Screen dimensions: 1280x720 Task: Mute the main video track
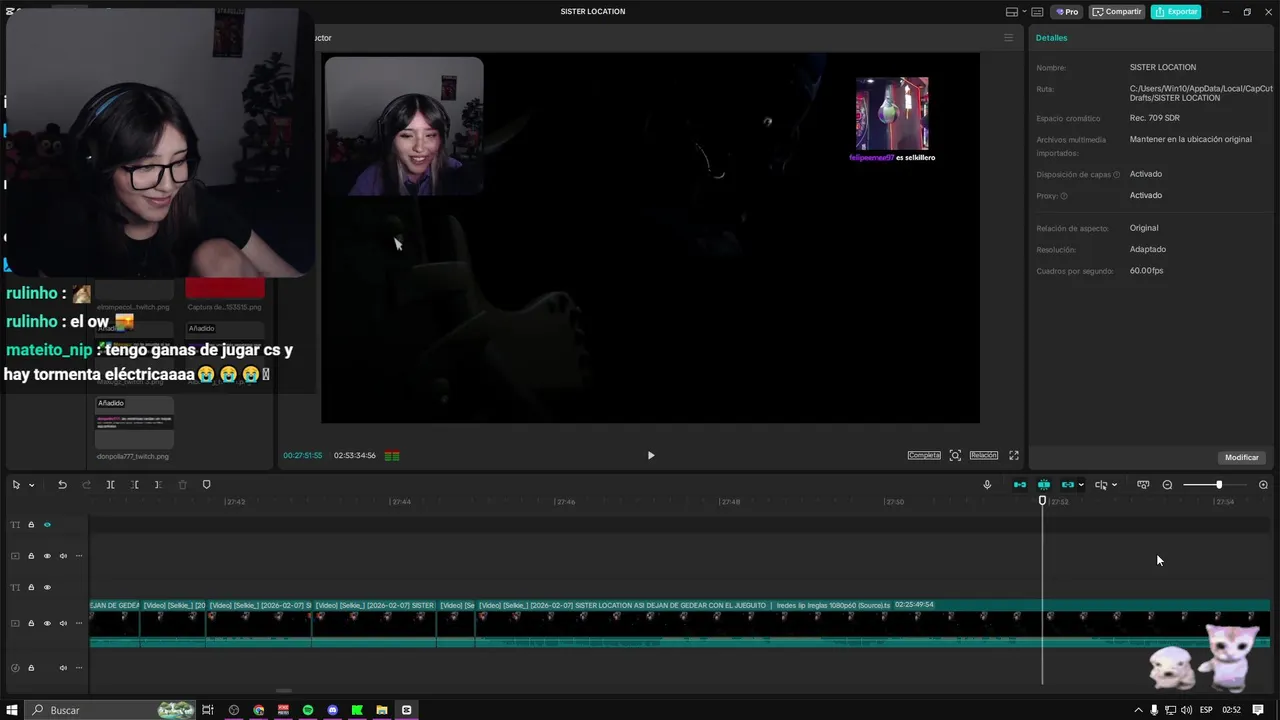[63, 623]
